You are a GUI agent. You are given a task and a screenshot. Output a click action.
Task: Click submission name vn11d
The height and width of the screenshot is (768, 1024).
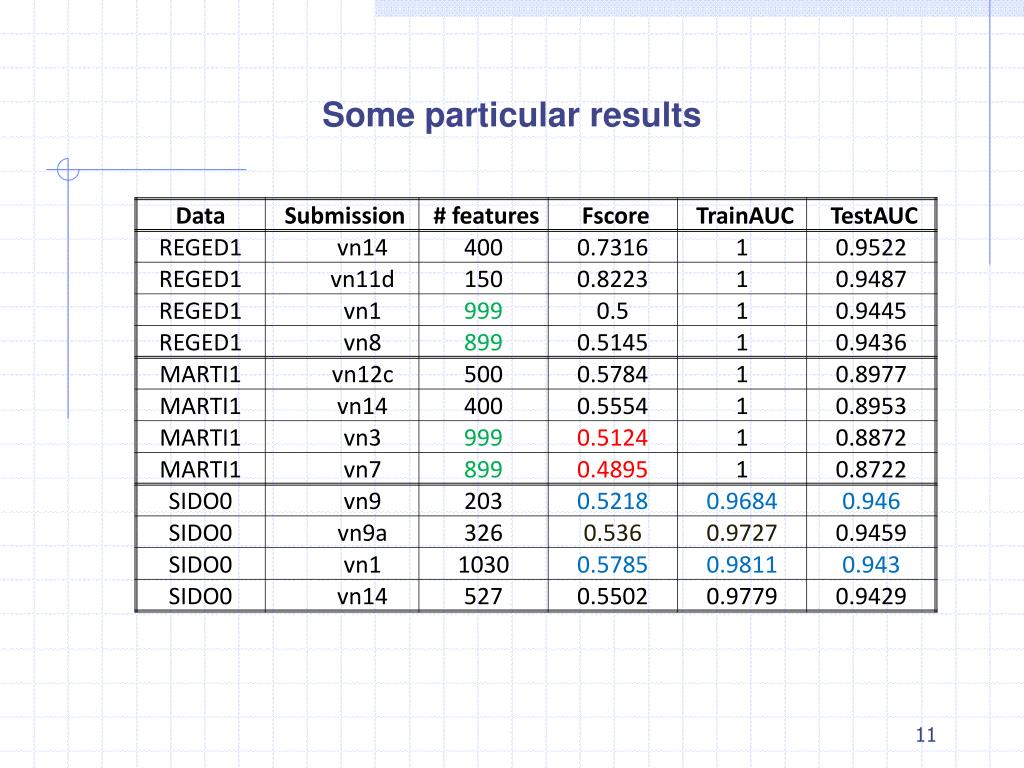pyautogui.click(x=362, y=280)
